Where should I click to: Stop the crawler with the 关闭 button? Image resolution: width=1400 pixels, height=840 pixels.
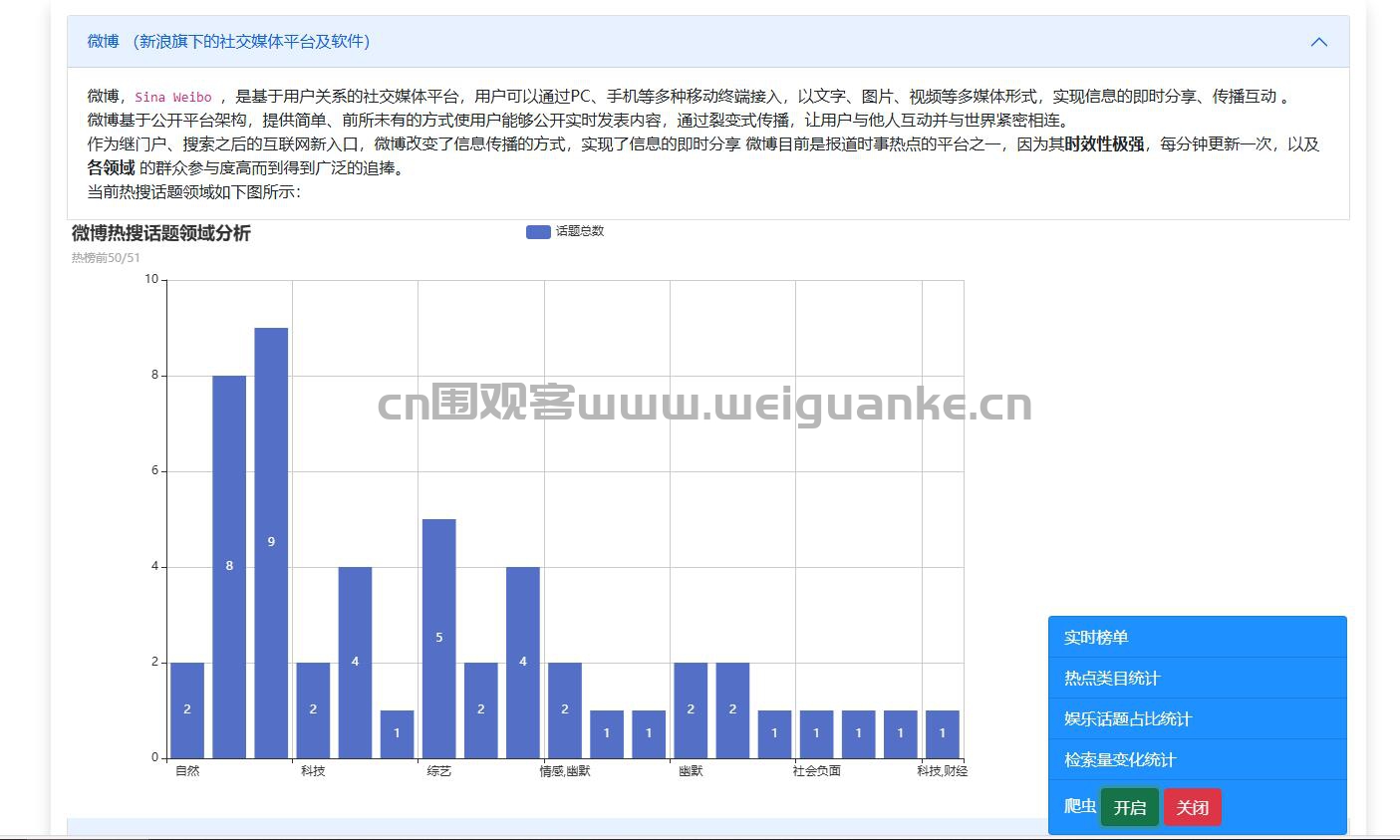pos(1192,807)
